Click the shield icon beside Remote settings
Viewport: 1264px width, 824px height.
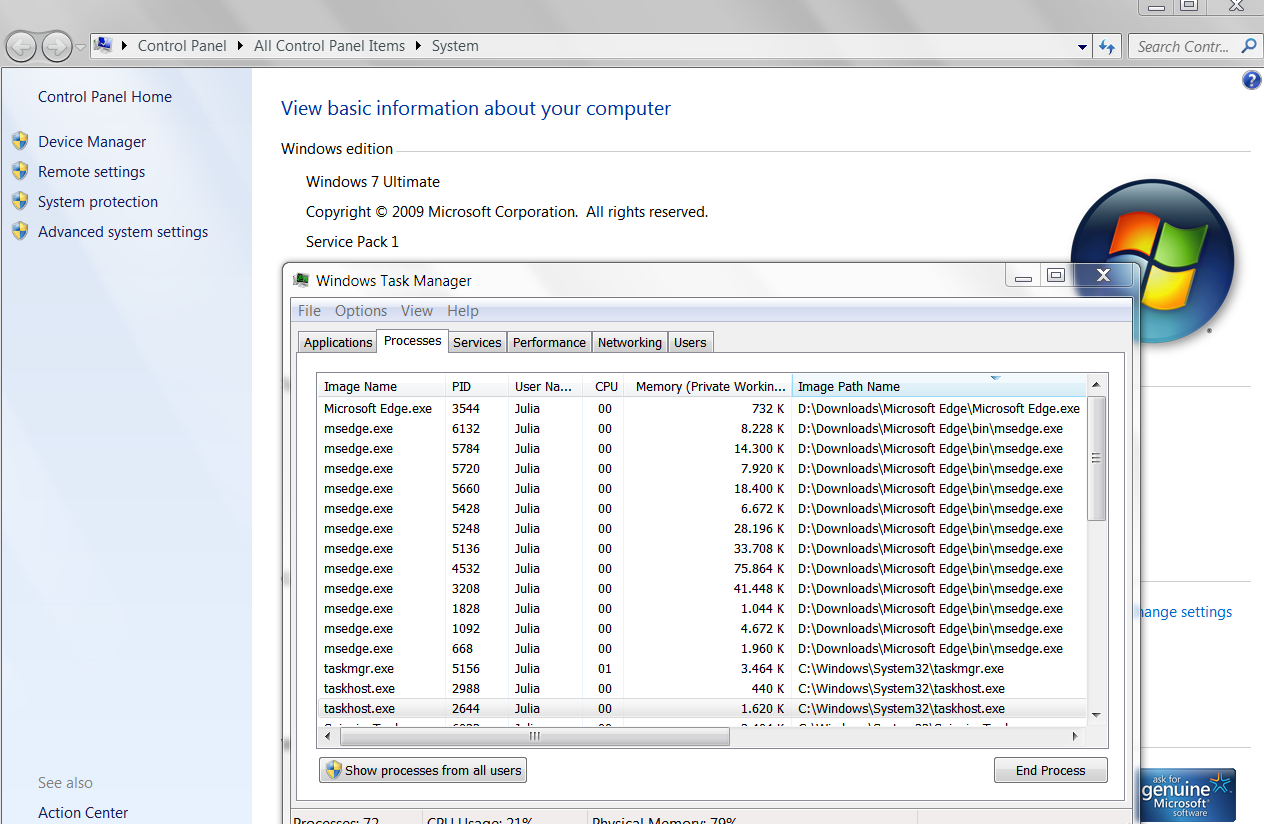click(20, 171)
